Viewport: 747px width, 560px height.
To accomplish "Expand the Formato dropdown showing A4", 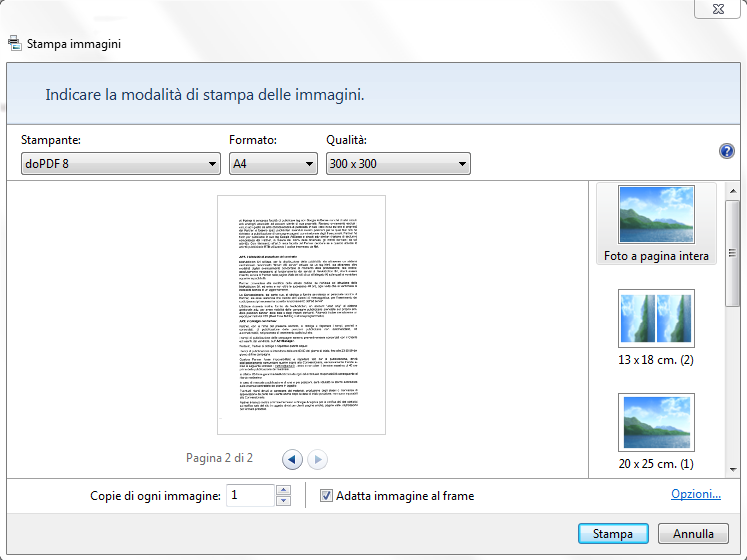I will point(273,164).
